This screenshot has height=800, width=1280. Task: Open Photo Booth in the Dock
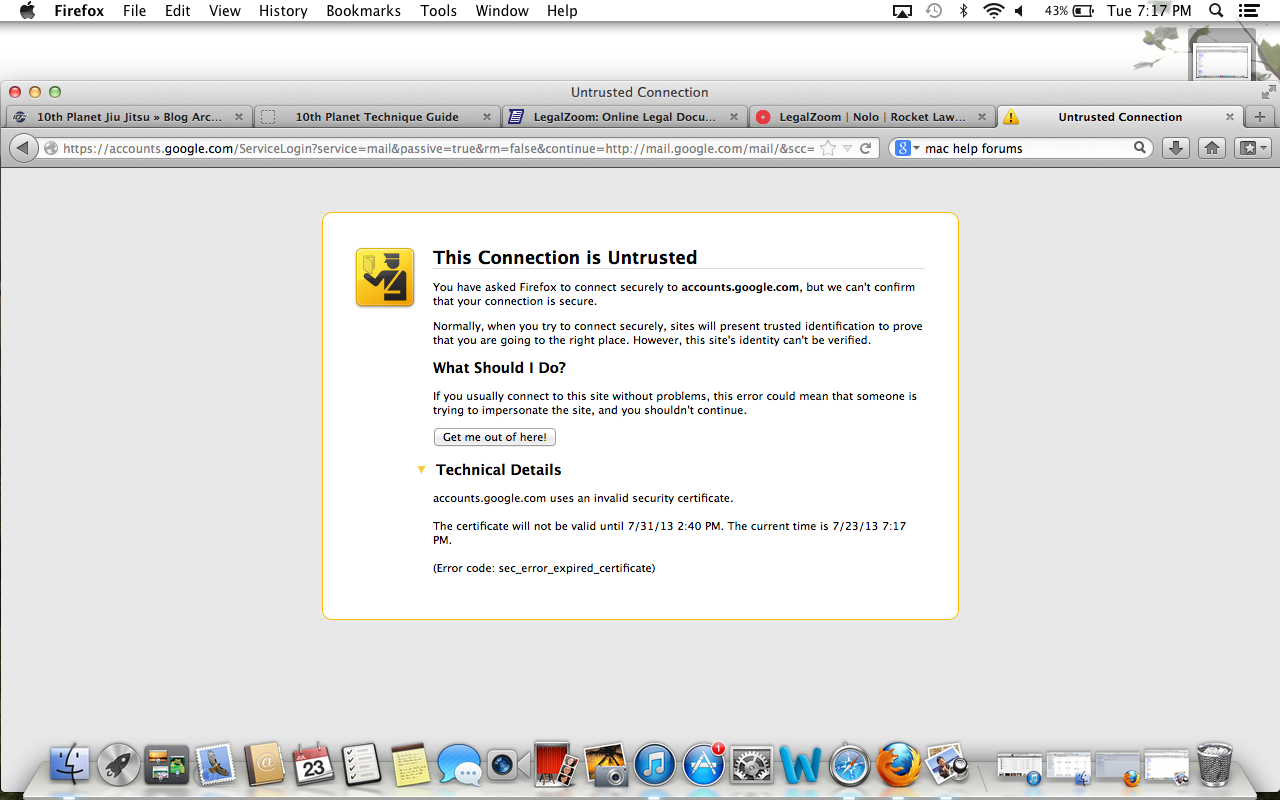click(556, 765)
